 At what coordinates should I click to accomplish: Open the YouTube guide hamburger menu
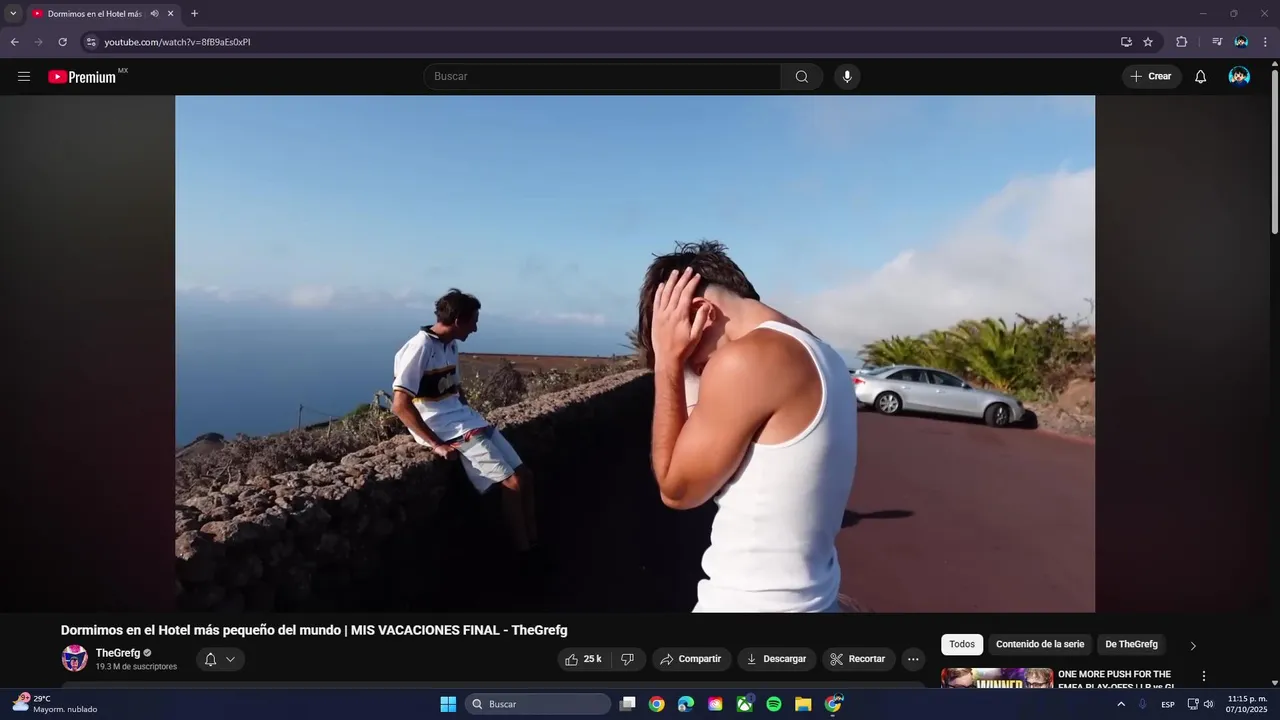click(24, 77)
